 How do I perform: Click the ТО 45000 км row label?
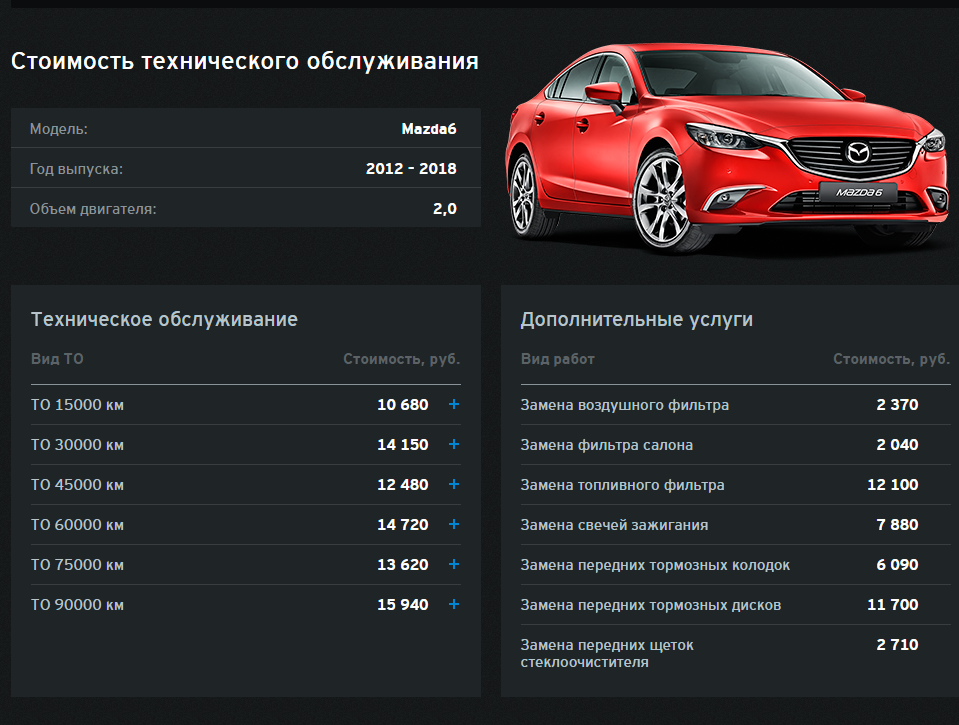[78, 485]
